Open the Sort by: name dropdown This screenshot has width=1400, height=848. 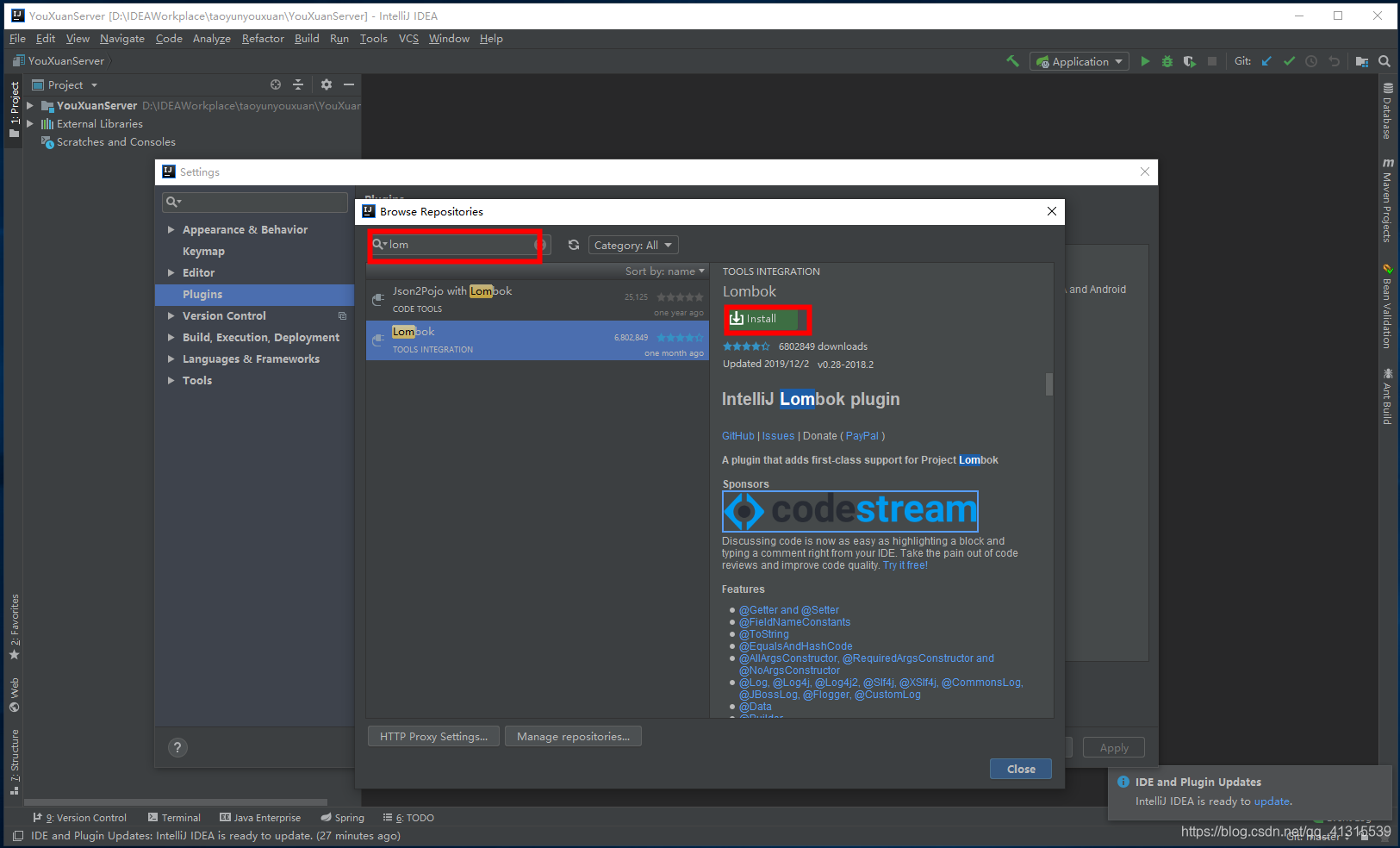(x=664, y=271)
